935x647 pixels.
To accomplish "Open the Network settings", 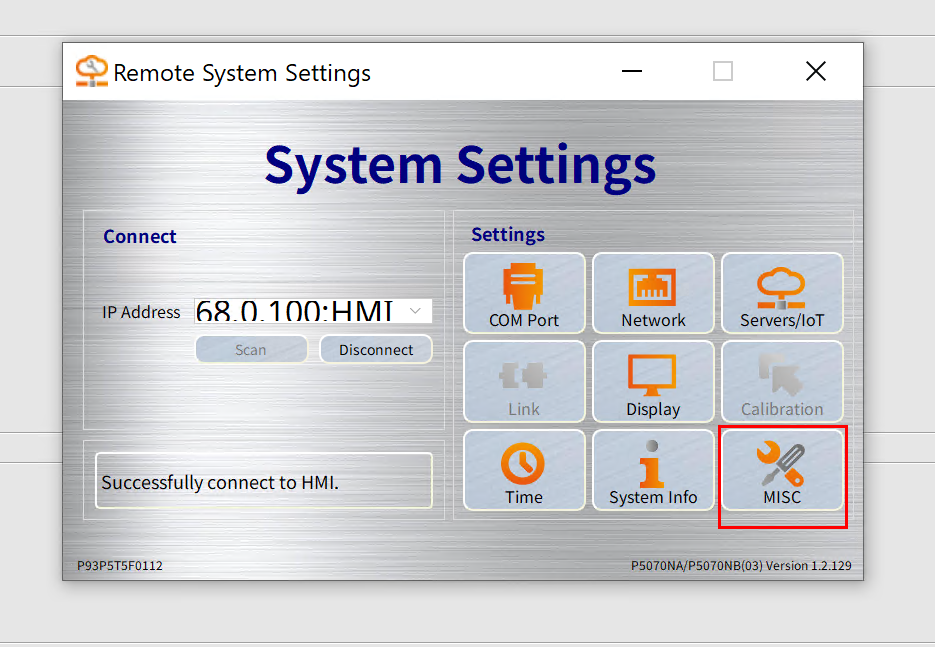I will 653,293.
